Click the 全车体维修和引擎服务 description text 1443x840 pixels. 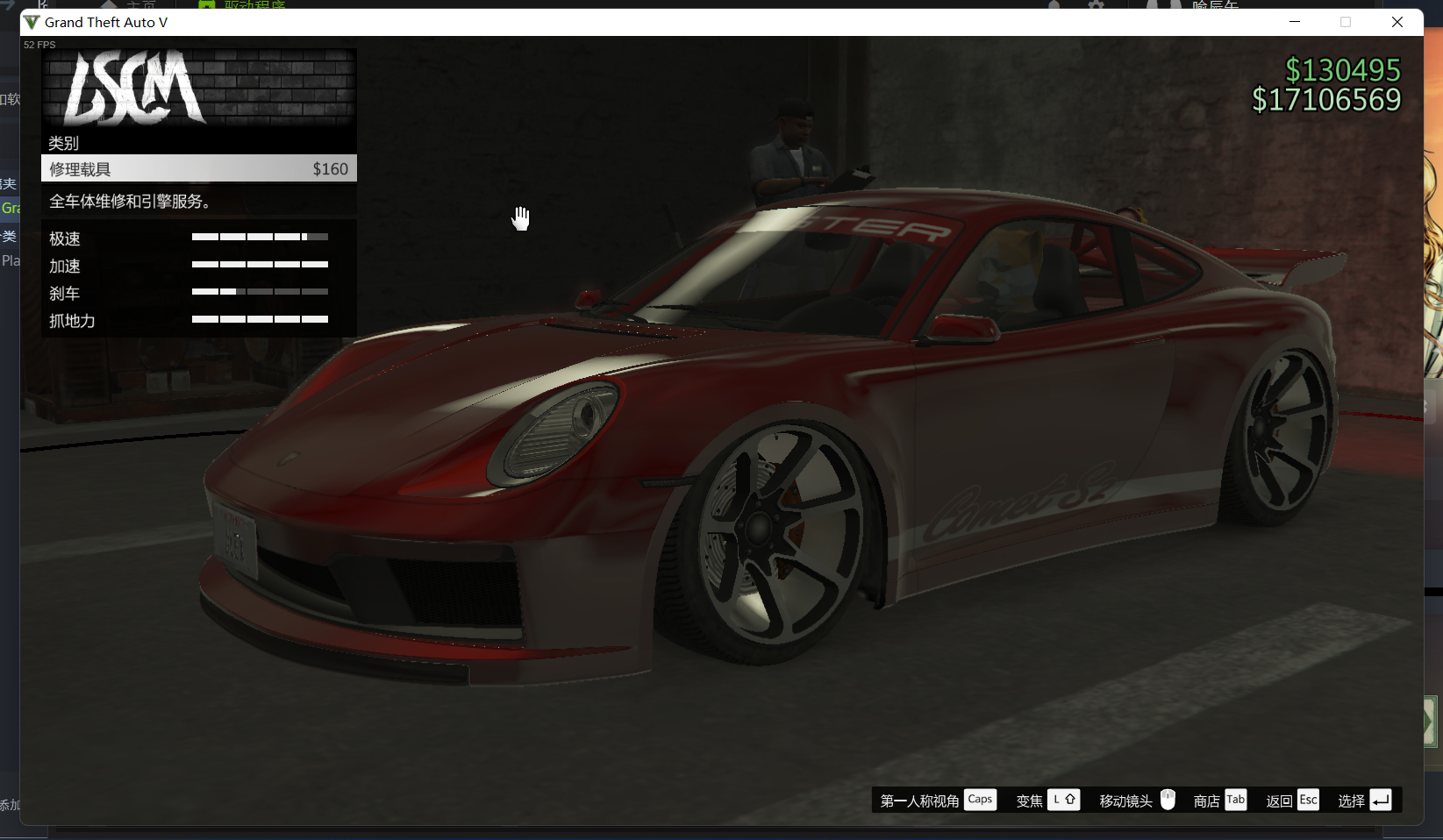coord(130,202)
